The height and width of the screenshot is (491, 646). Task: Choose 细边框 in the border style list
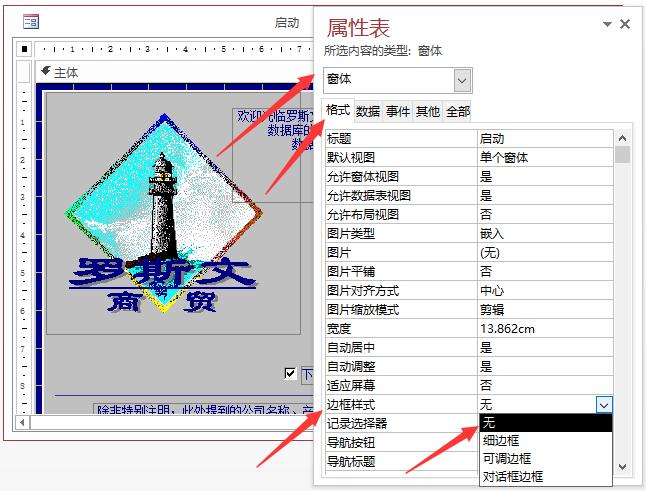coord(546,441)
